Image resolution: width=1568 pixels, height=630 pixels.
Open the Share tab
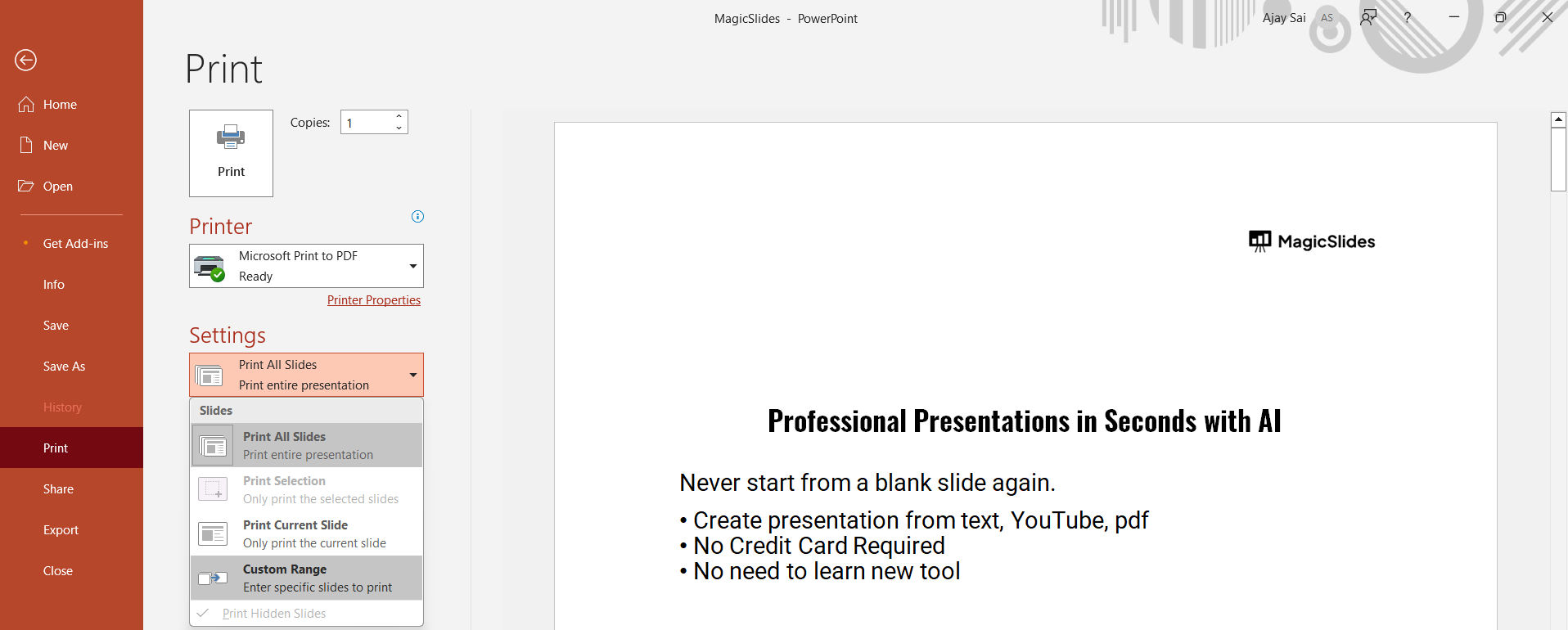tap(71, 489)
